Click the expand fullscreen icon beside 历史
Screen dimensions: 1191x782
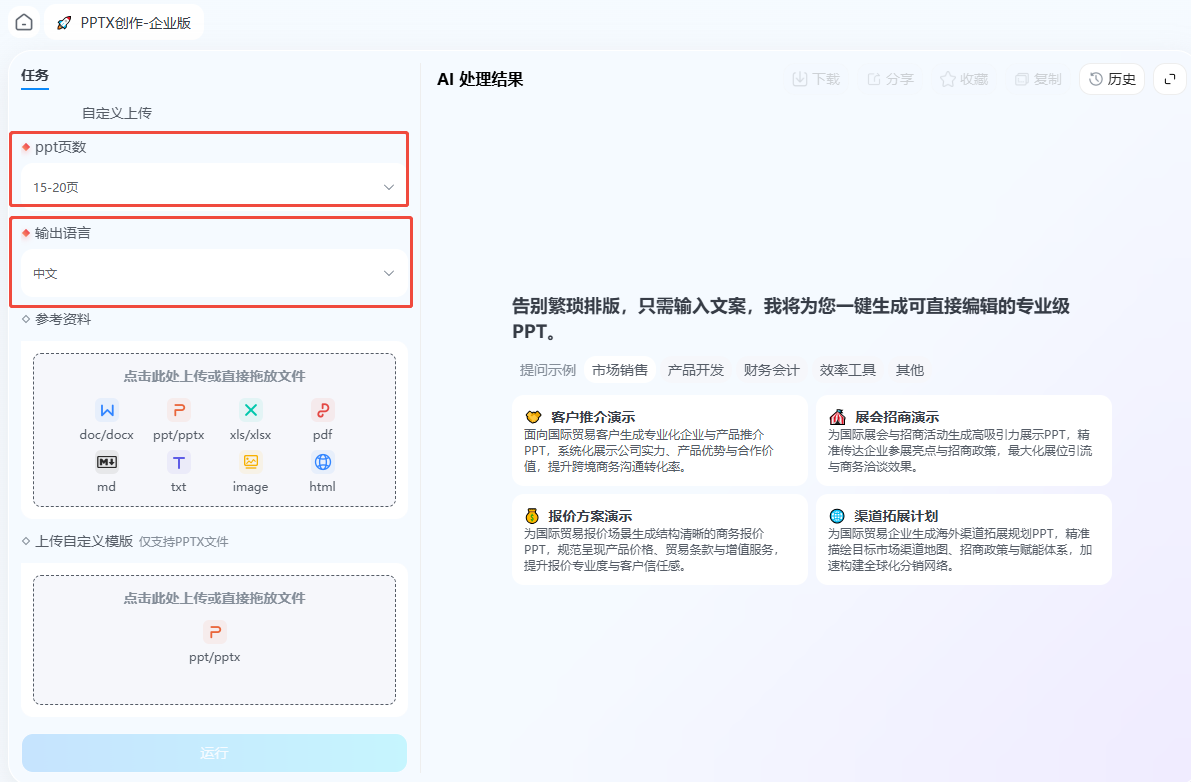click(1170, 79)
